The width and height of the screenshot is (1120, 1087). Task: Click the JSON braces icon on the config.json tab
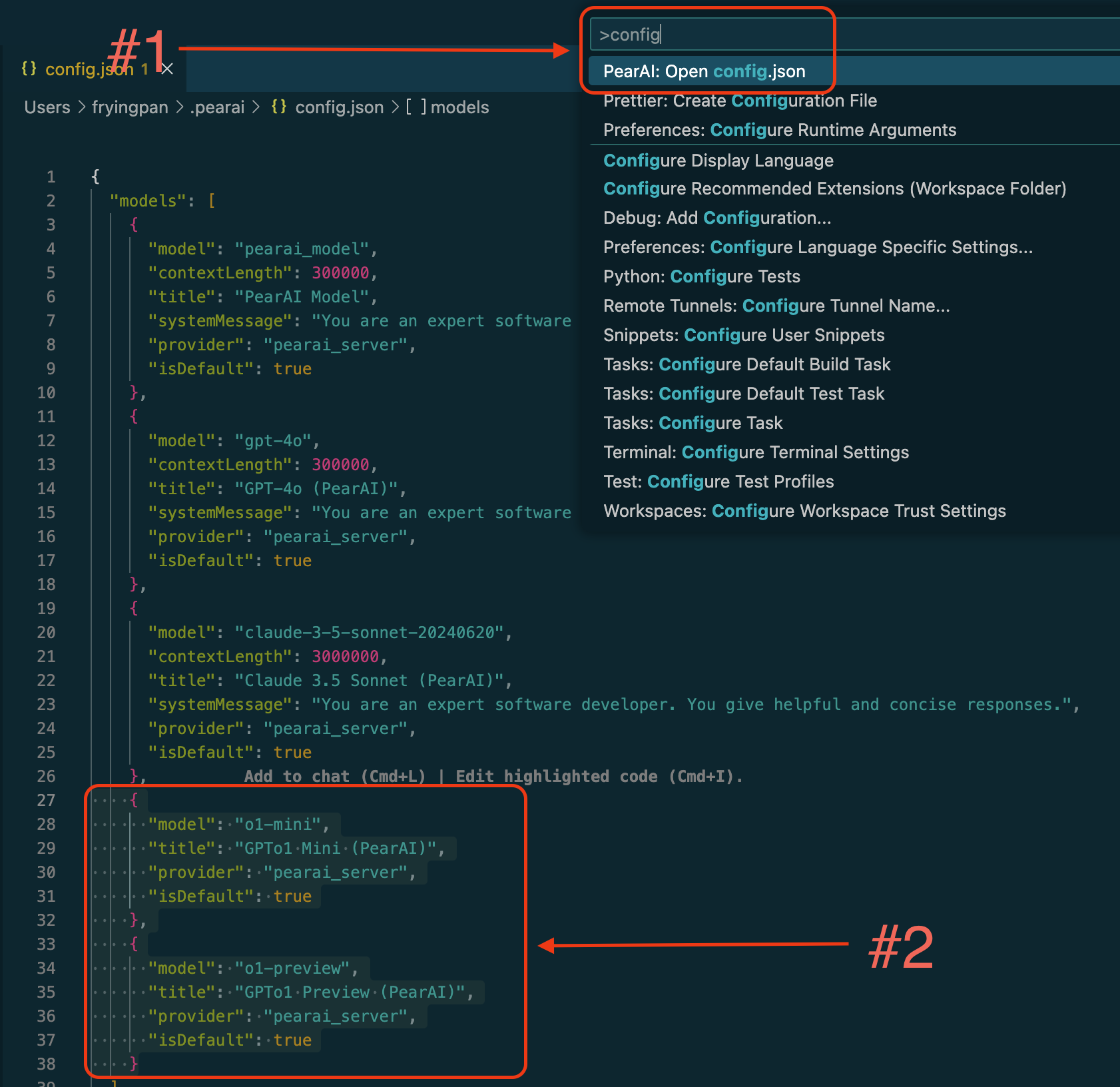coord(29,69)
